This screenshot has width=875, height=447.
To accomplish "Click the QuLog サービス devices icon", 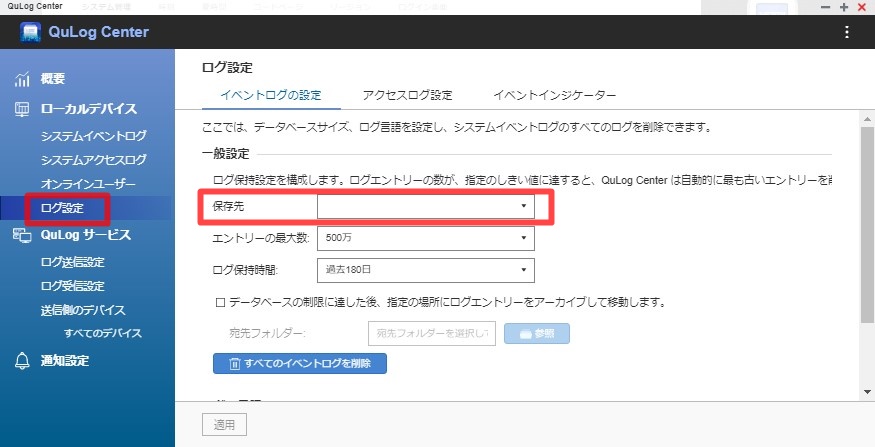I will [x=22, y=235].
